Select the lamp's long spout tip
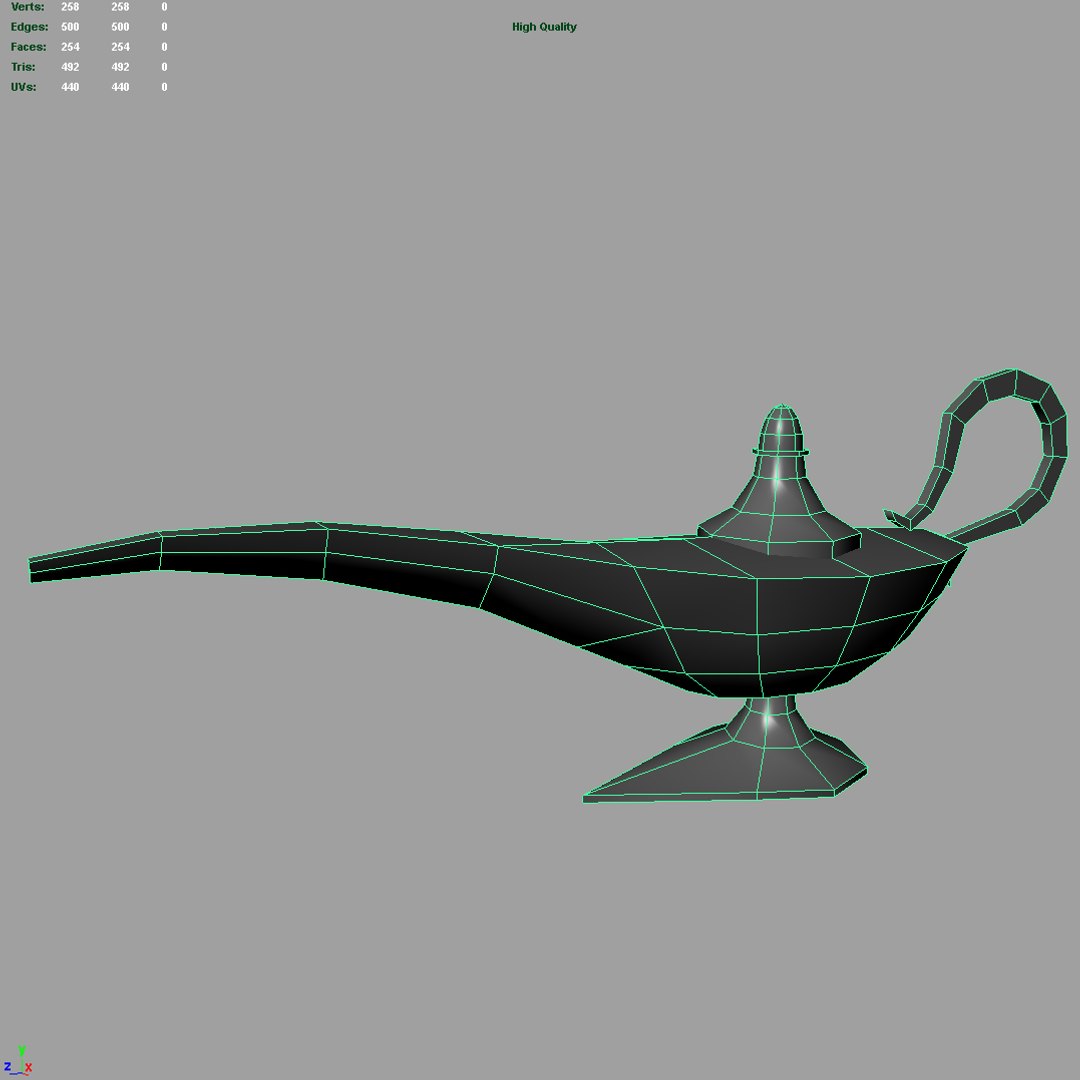 click(x=94, y=558)
